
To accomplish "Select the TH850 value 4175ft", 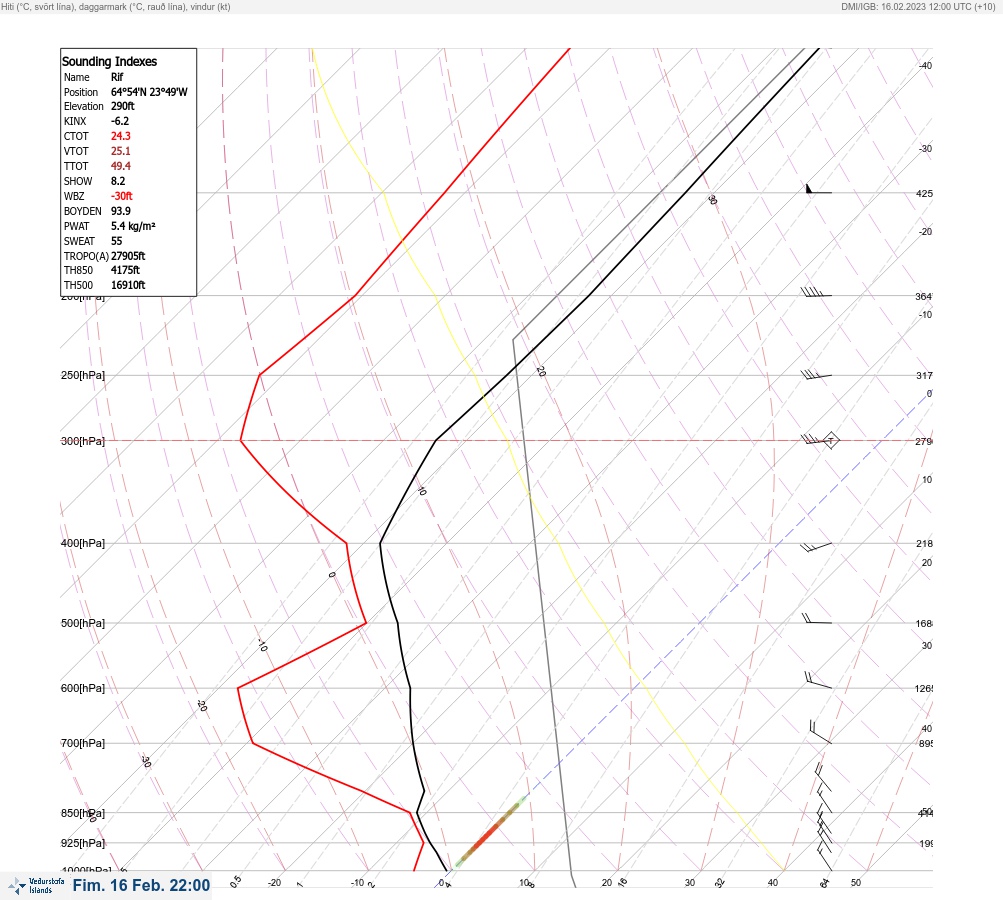I will coord(125,270).
